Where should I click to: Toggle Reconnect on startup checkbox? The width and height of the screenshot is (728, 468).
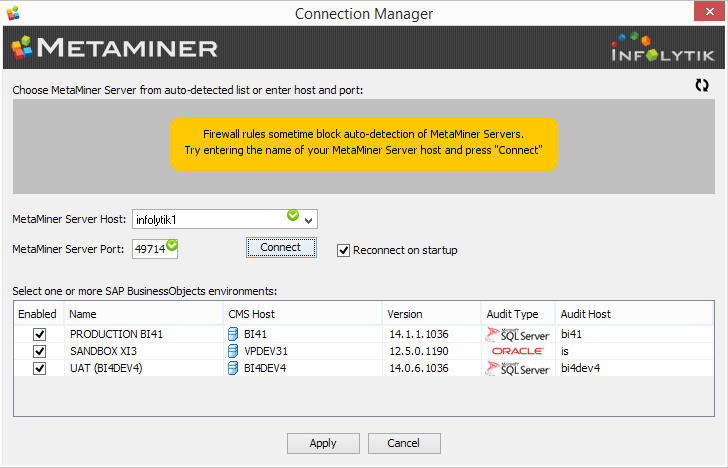click(343, 250)
